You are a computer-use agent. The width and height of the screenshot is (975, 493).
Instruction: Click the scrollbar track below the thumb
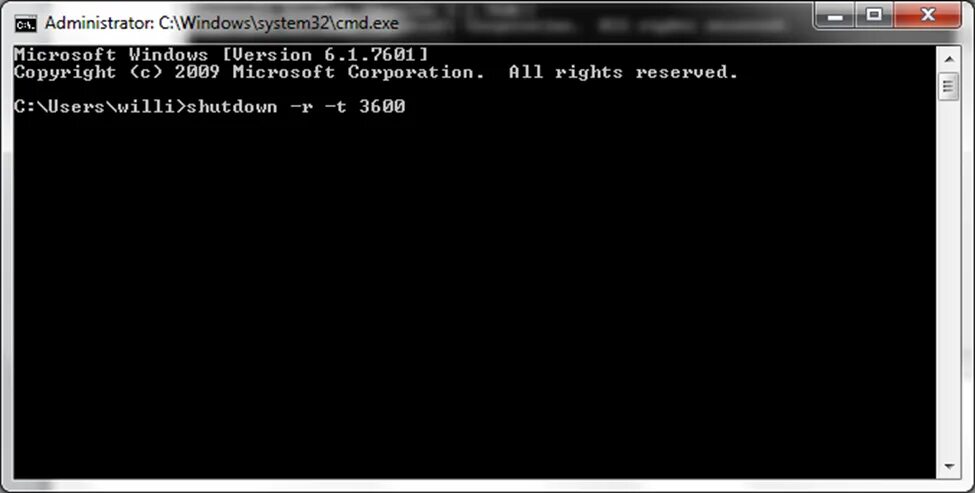pos(949,278)
